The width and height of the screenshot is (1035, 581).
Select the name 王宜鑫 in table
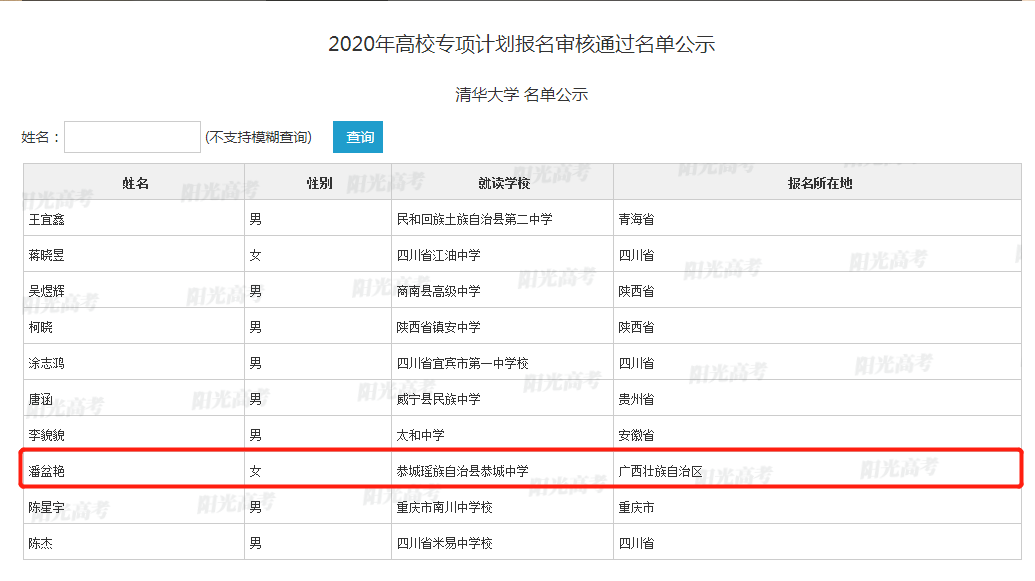pyautogui.click(x=47, y=219)
